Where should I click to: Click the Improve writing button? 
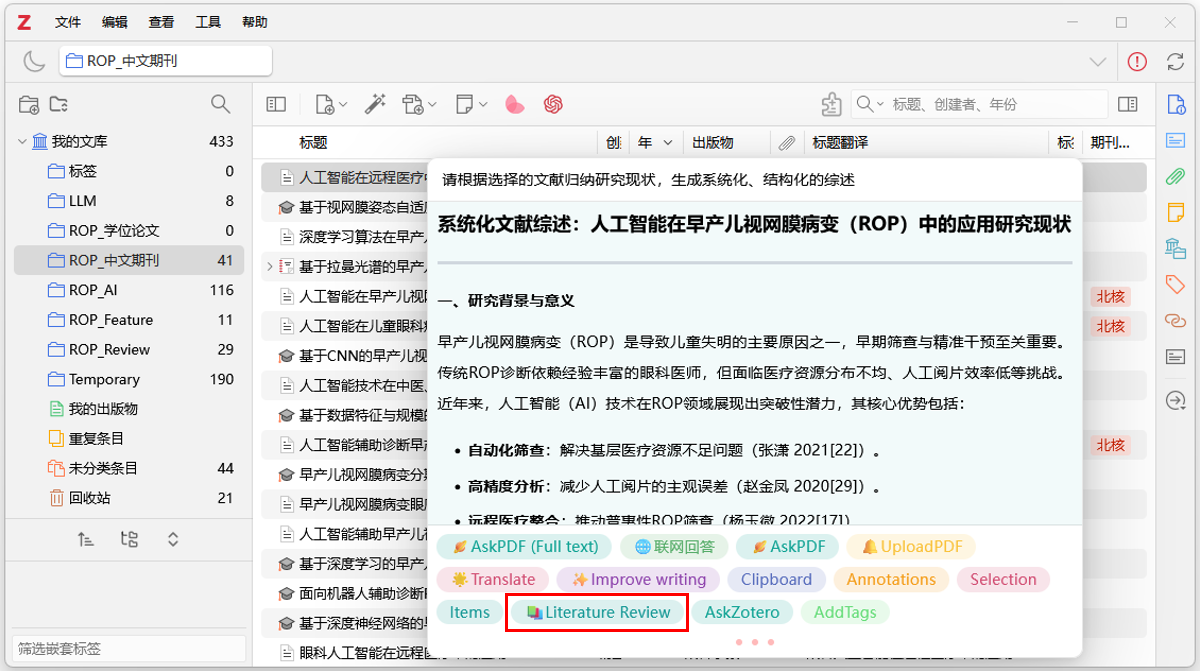tap(638, 579)
